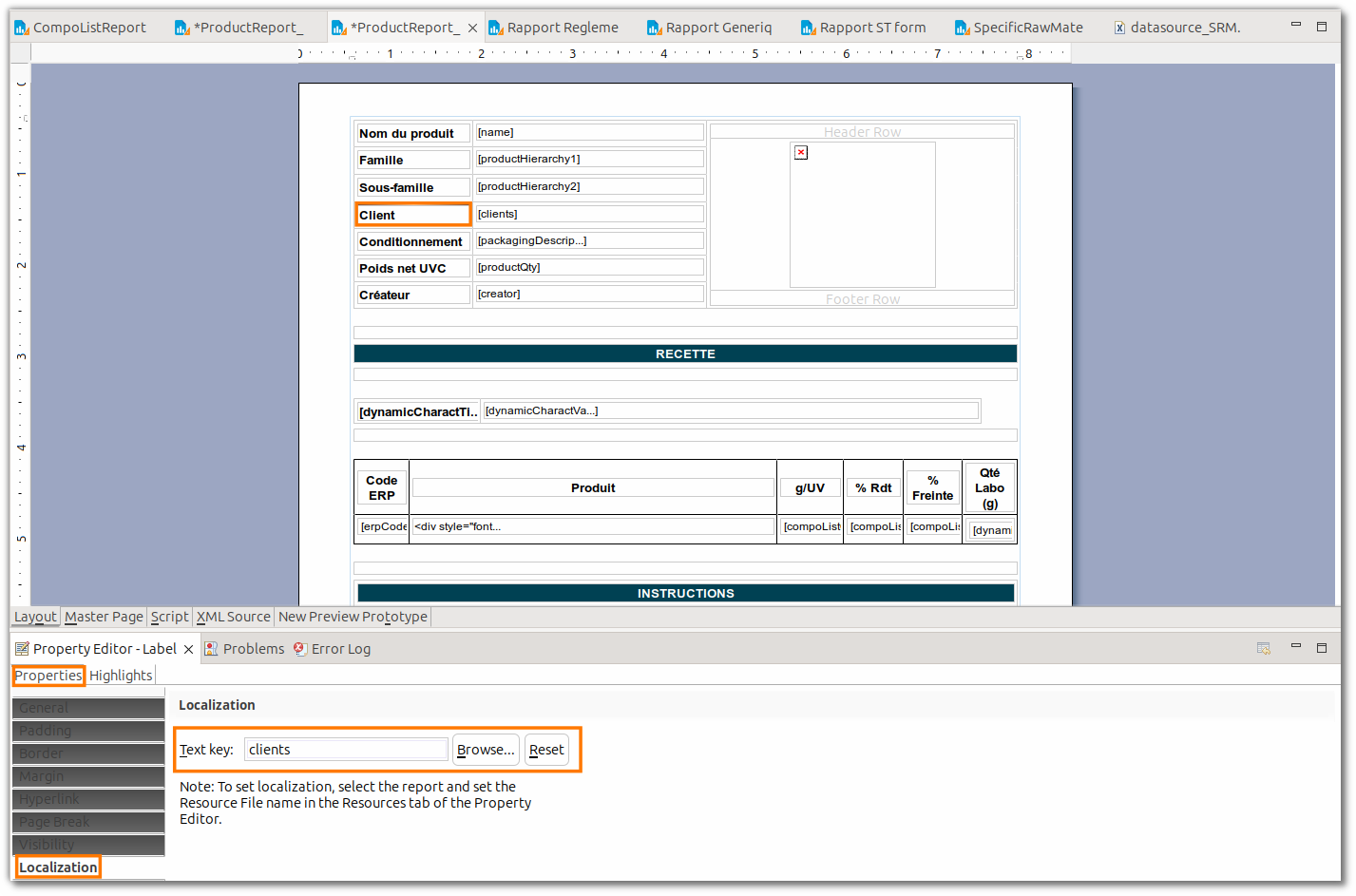Click the Browse... button for text key

click(x=486, y=750)
